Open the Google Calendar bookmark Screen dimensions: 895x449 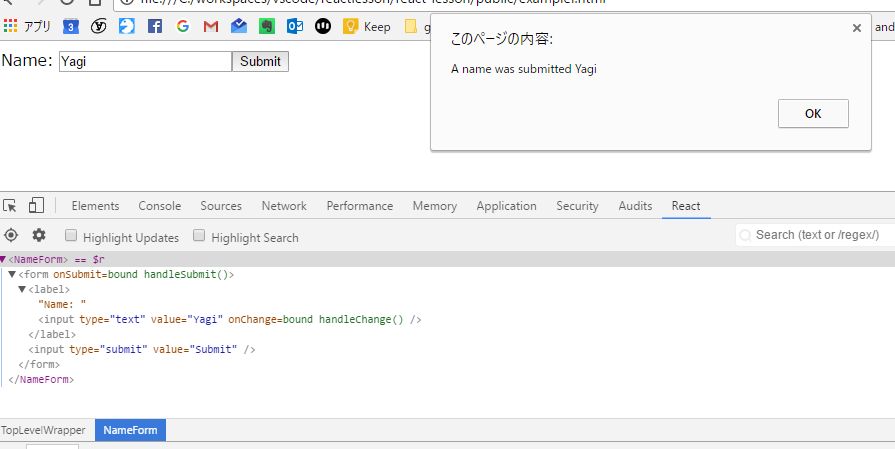[x=71, y=26]
